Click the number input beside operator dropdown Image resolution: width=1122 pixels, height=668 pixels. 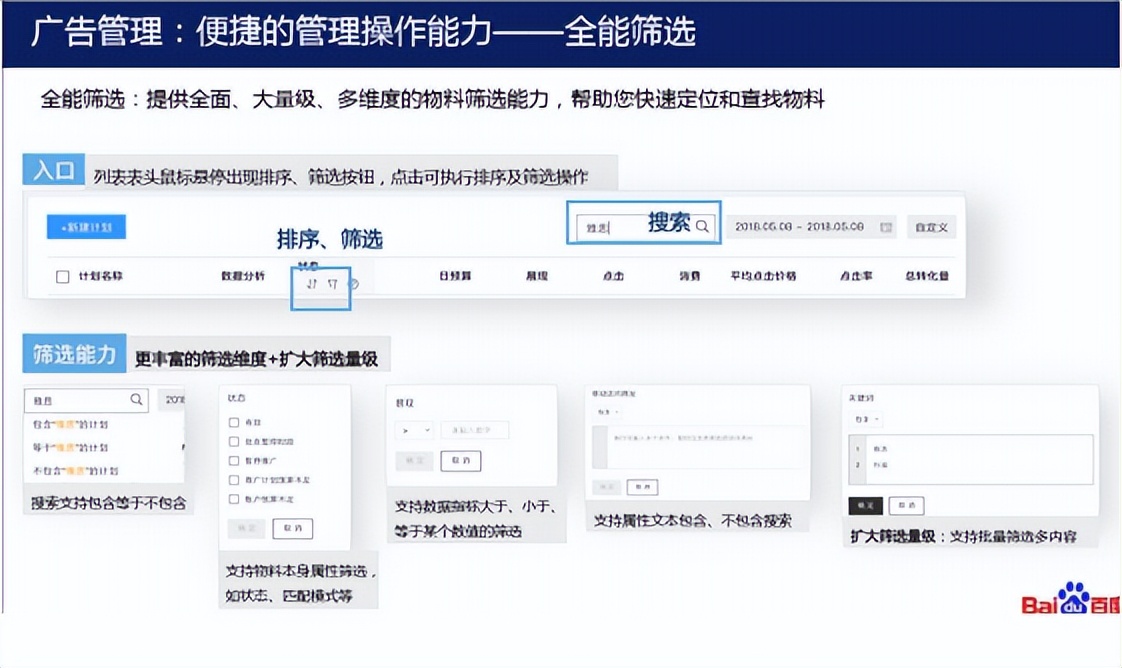[475, 430]
